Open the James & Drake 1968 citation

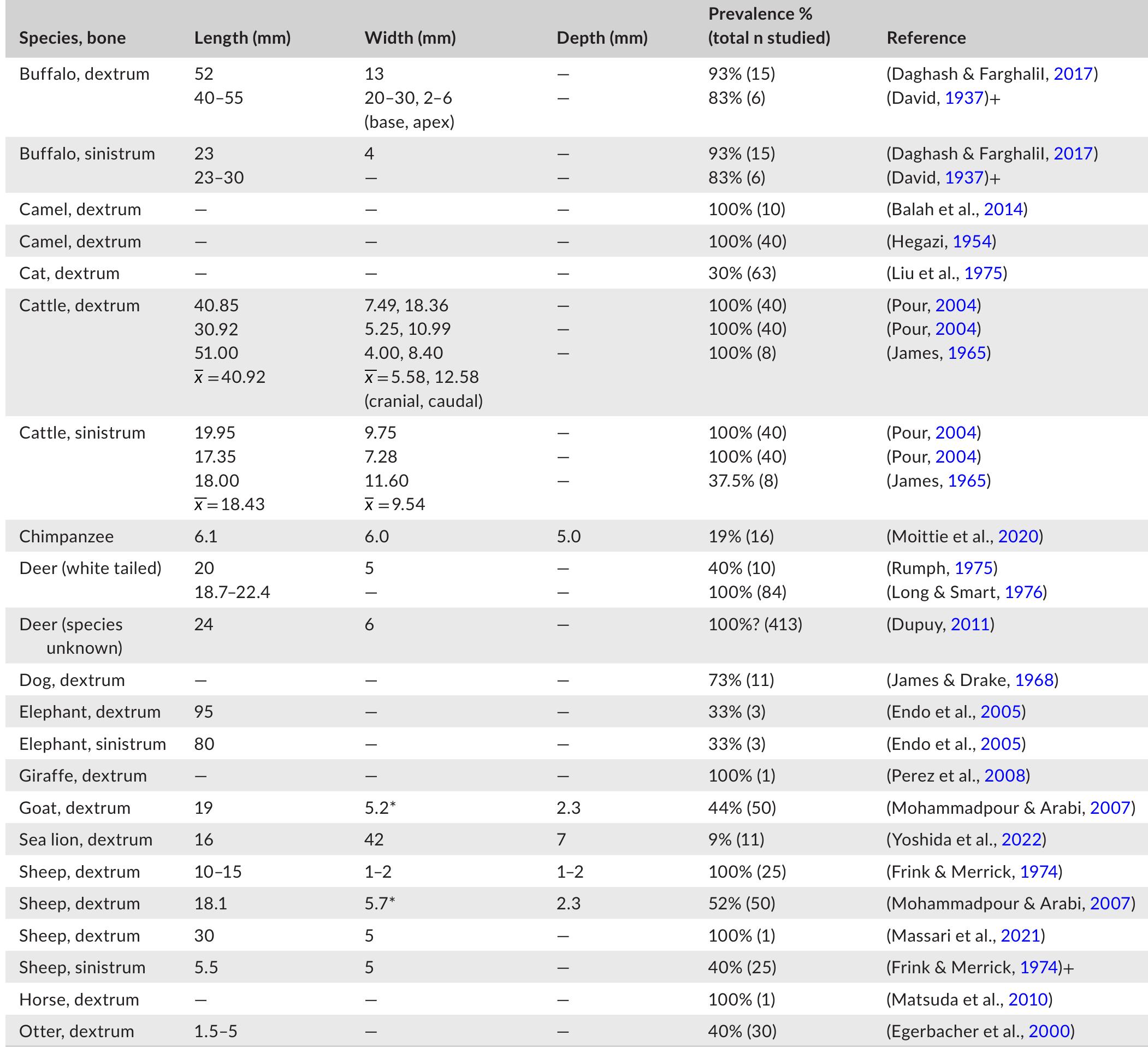[x=1034, y=680]
